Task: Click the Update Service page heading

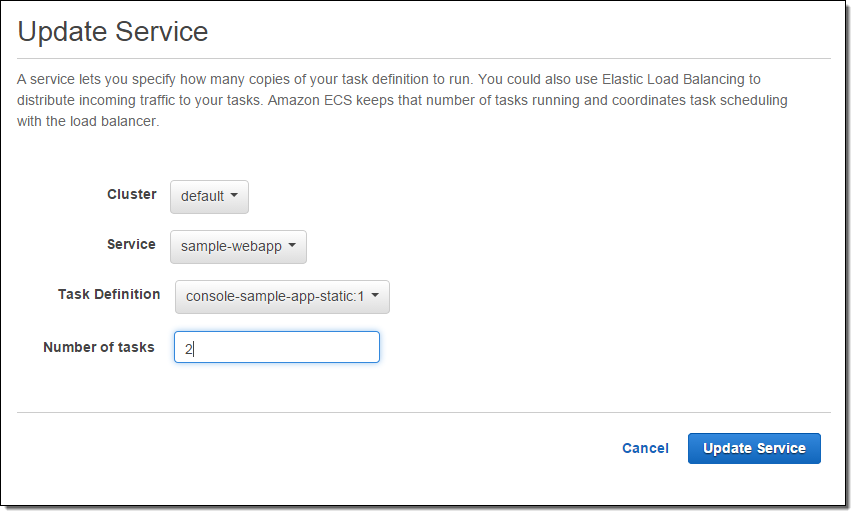Action: pyautogui.click(x=113, y=31)
